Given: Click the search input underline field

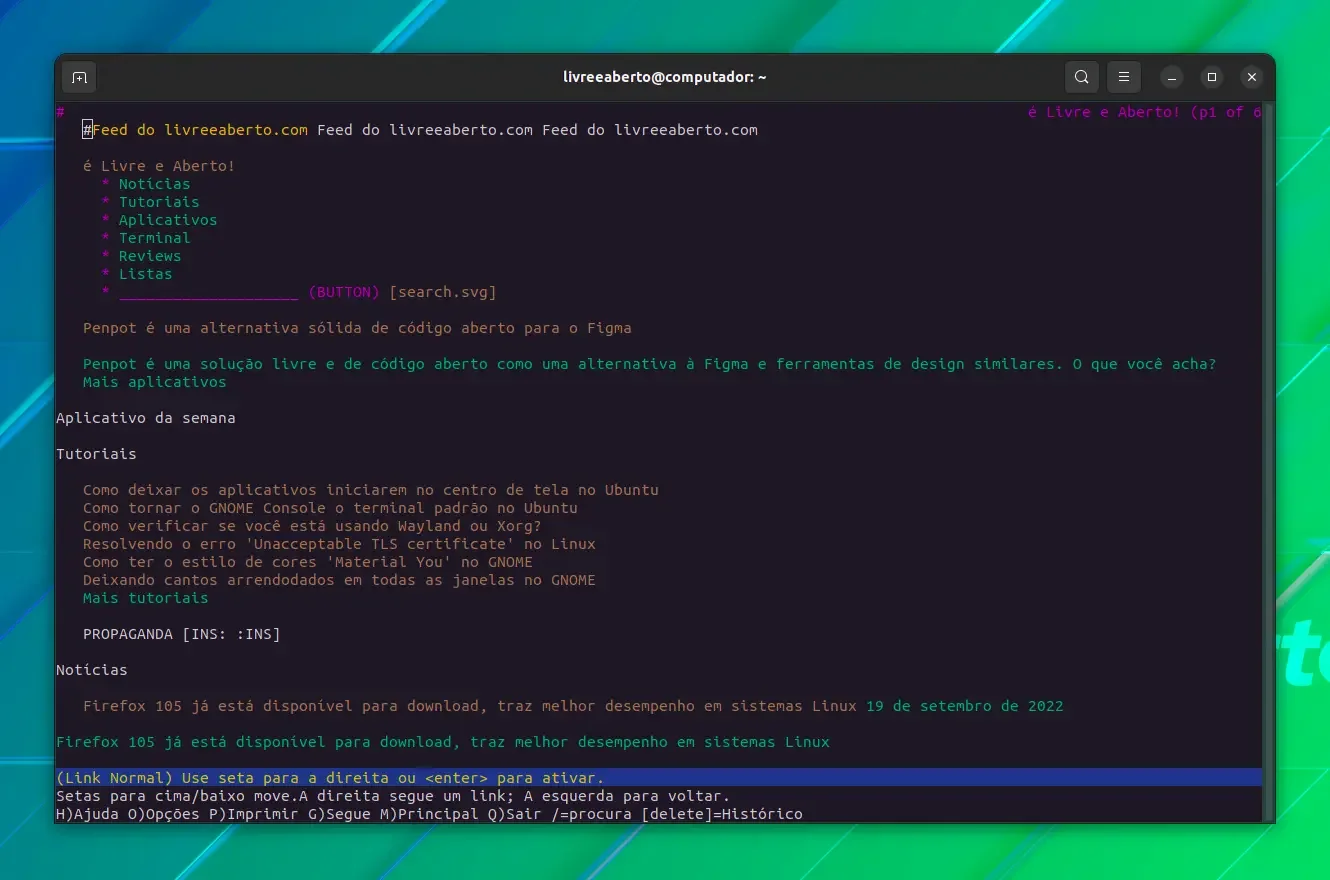Looking at the screenshot, I should (208, 292).
